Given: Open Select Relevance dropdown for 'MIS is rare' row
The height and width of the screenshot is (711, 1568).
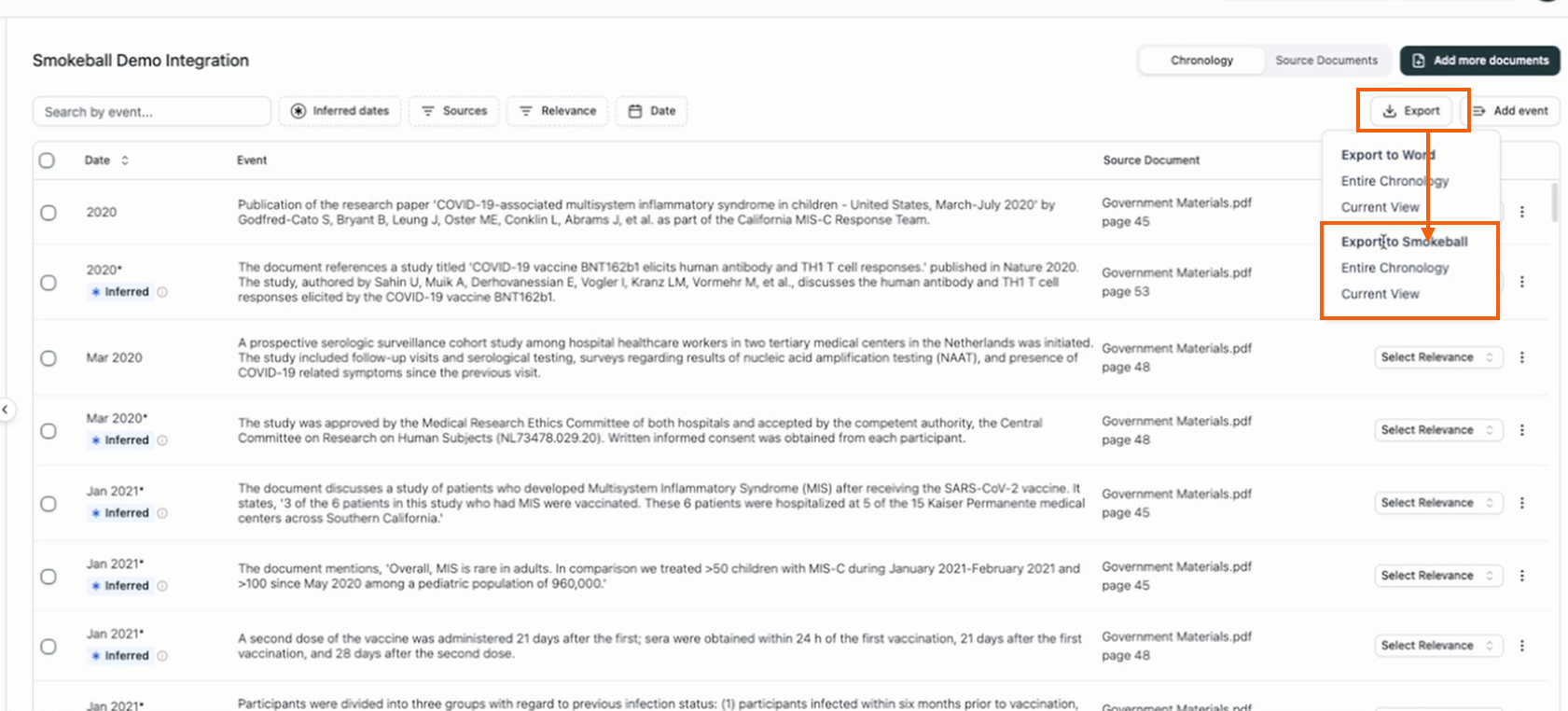Looking at the screenshot, I should click(1438, 576).
